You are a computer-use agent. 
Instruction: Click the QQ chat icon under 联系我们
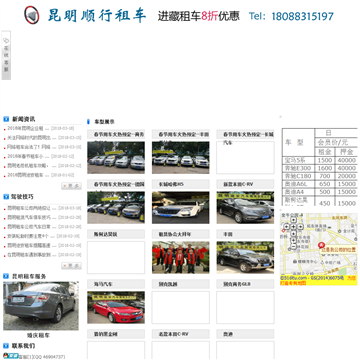point(11,356)
